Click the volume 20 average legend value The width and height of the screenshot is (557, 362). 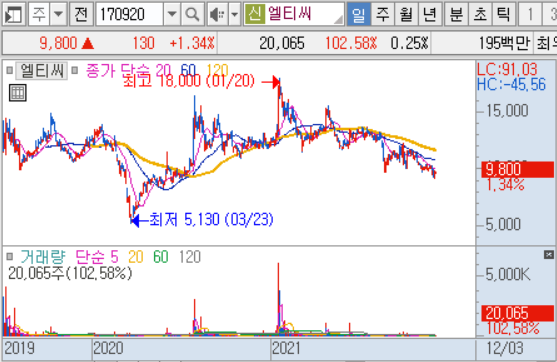point(136,256)
